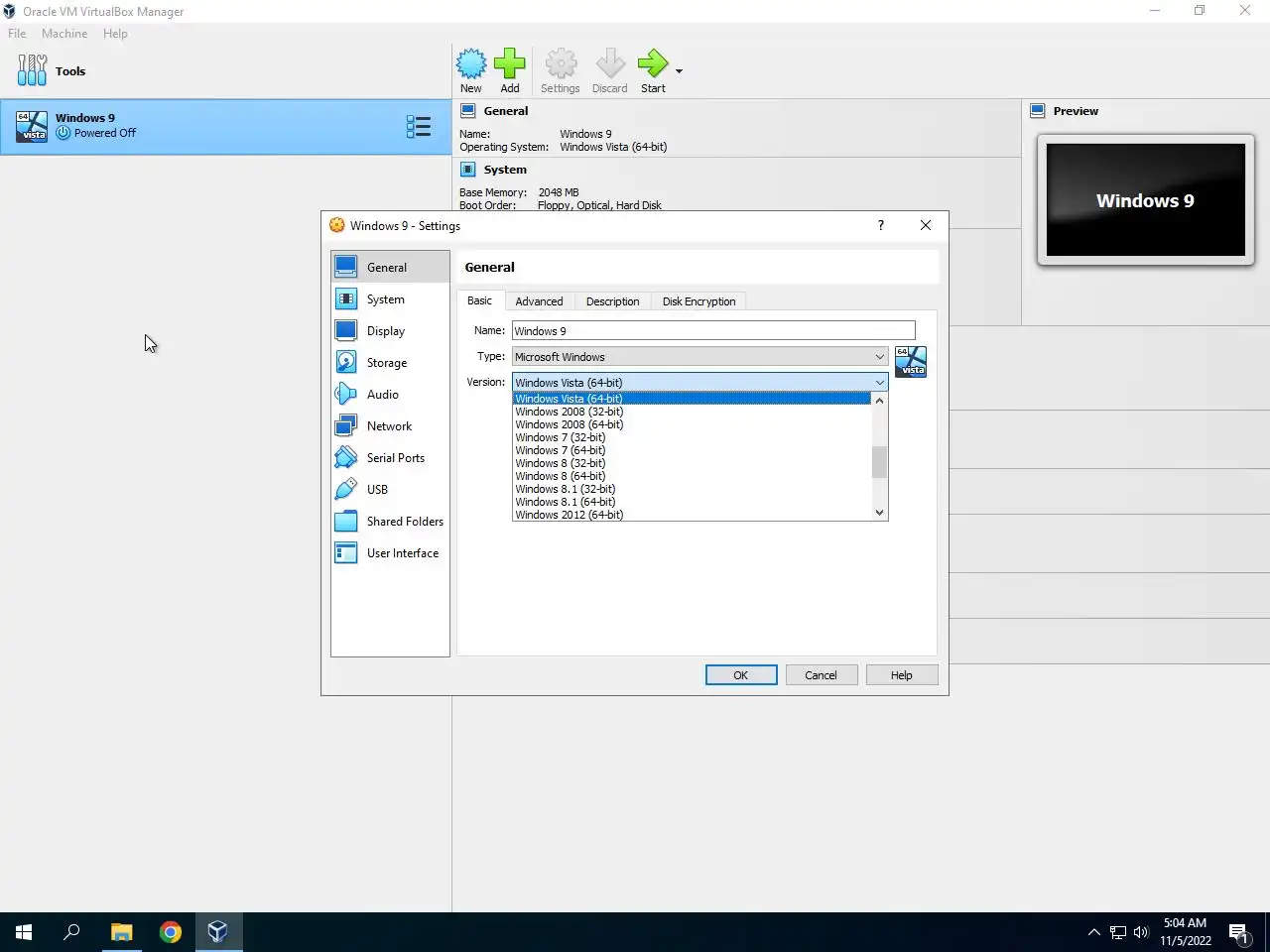Click the version list scroll up arrow
Screen dimensions: 1270x952
(879, 401)
